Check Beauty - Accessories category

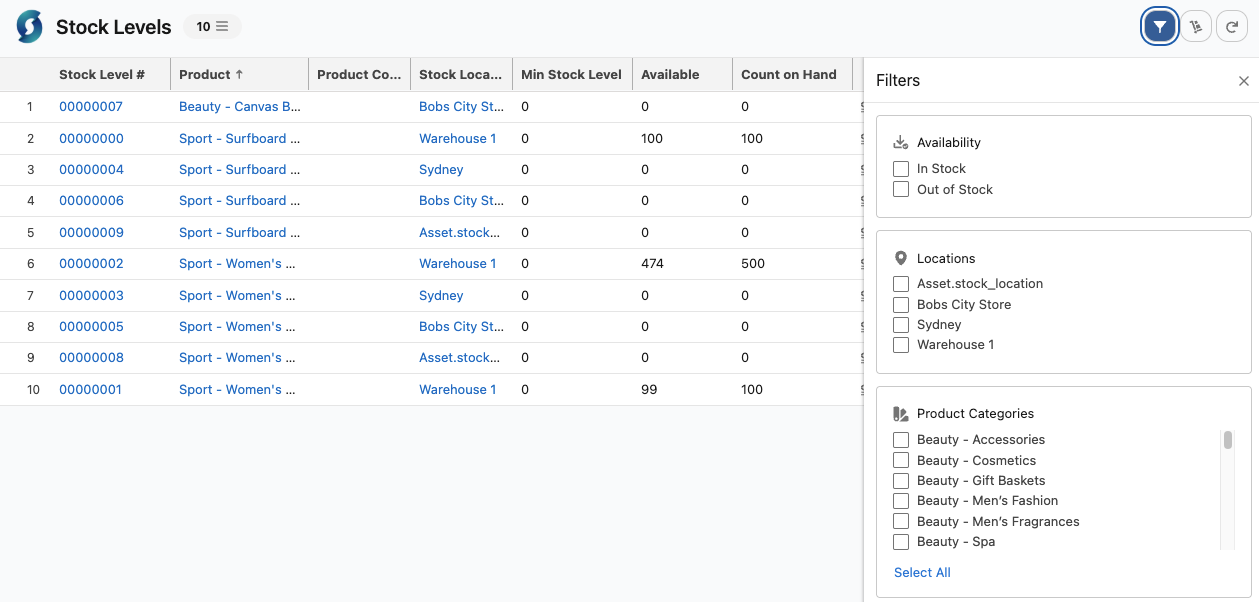(x=901, y=440)
